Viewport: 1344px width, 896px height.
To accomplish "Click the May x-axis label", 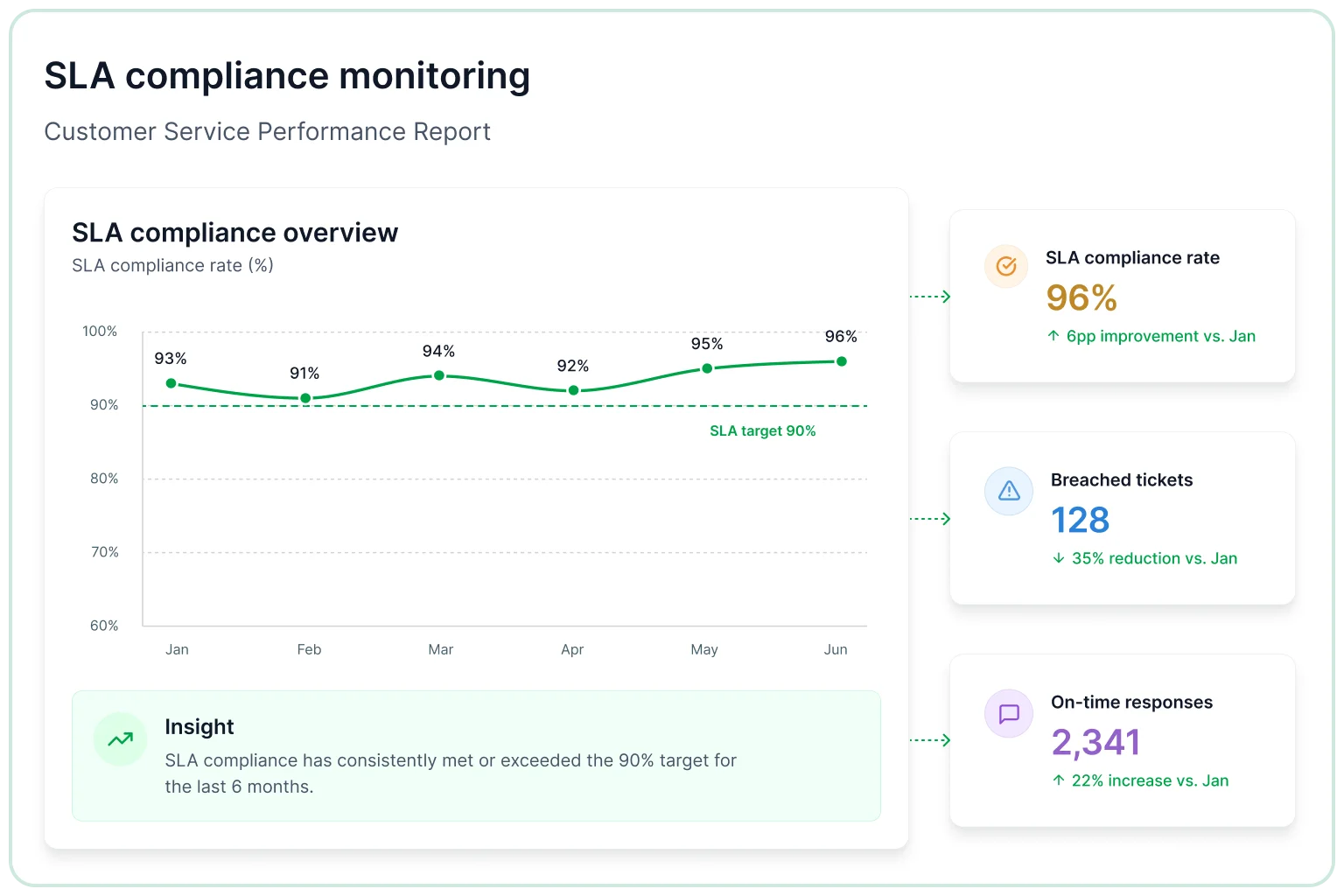I will click(704, 649).
